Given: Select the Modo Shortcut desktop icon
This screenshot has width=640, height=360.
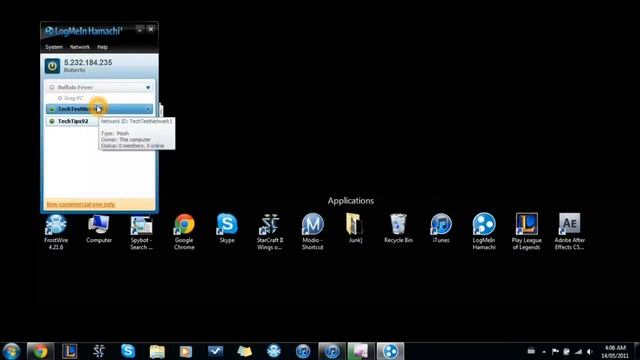Looking at the screenshot, I should [313, 232].
